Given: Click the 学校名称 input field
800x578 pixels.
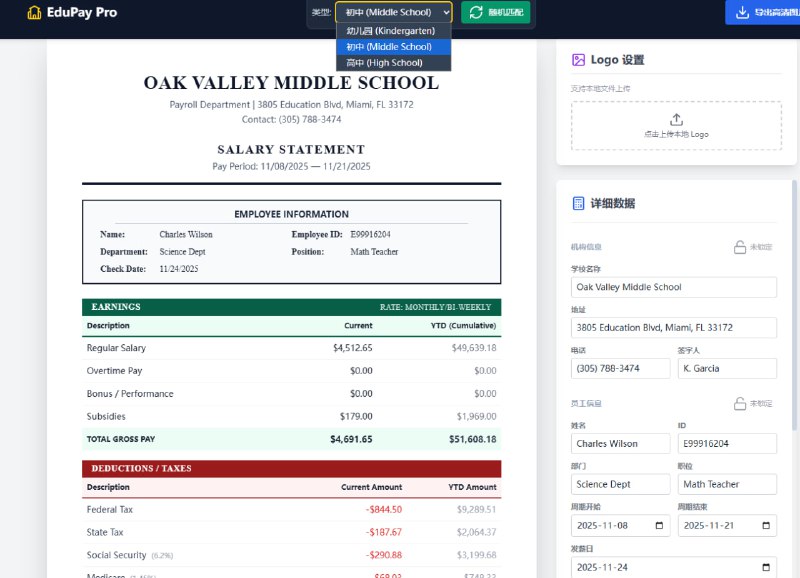Looking at the screenshot, I should click(673, 287).
